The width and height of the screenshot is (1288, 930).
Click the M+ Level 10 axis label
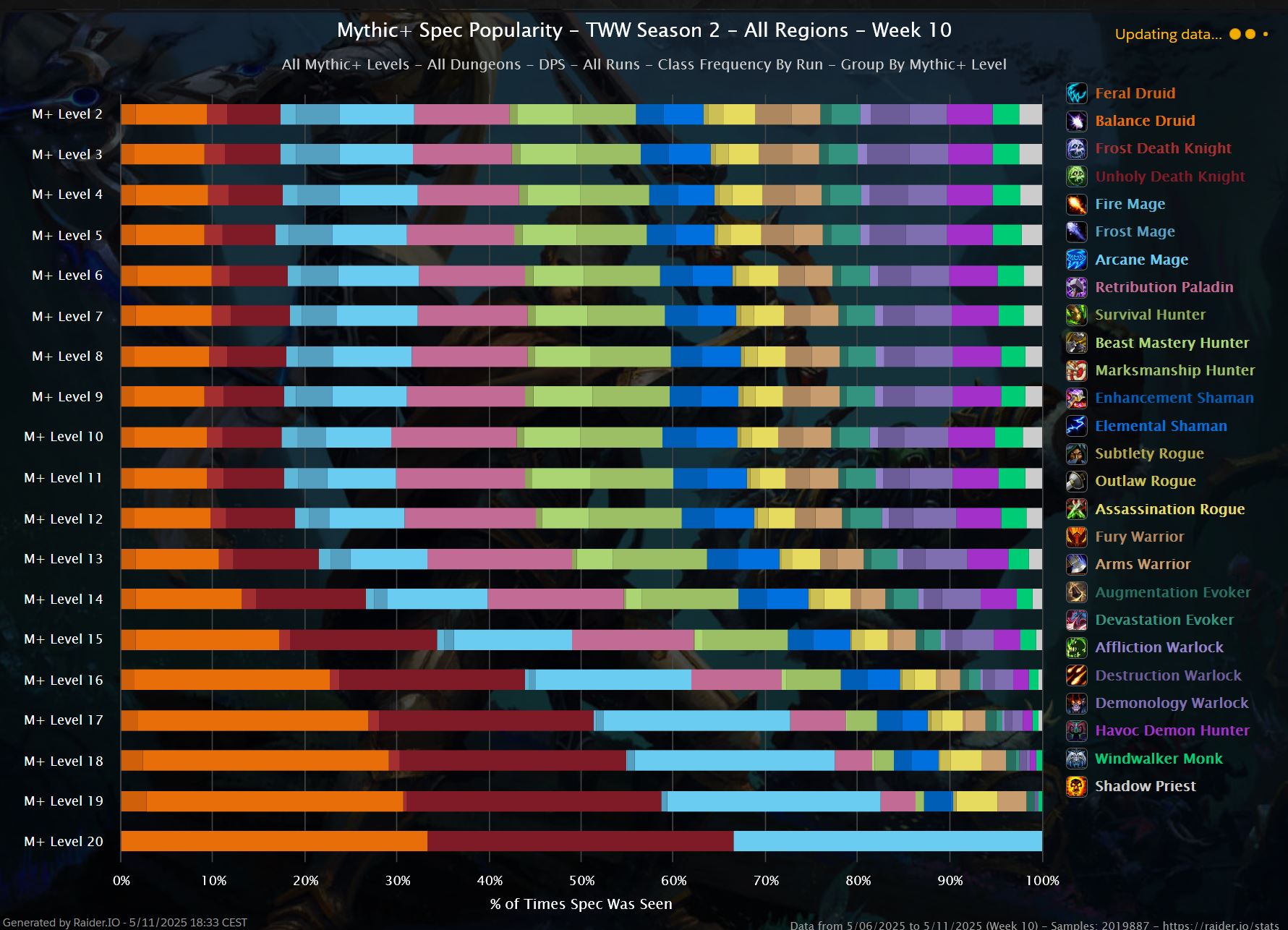click(x=64, y=437)
